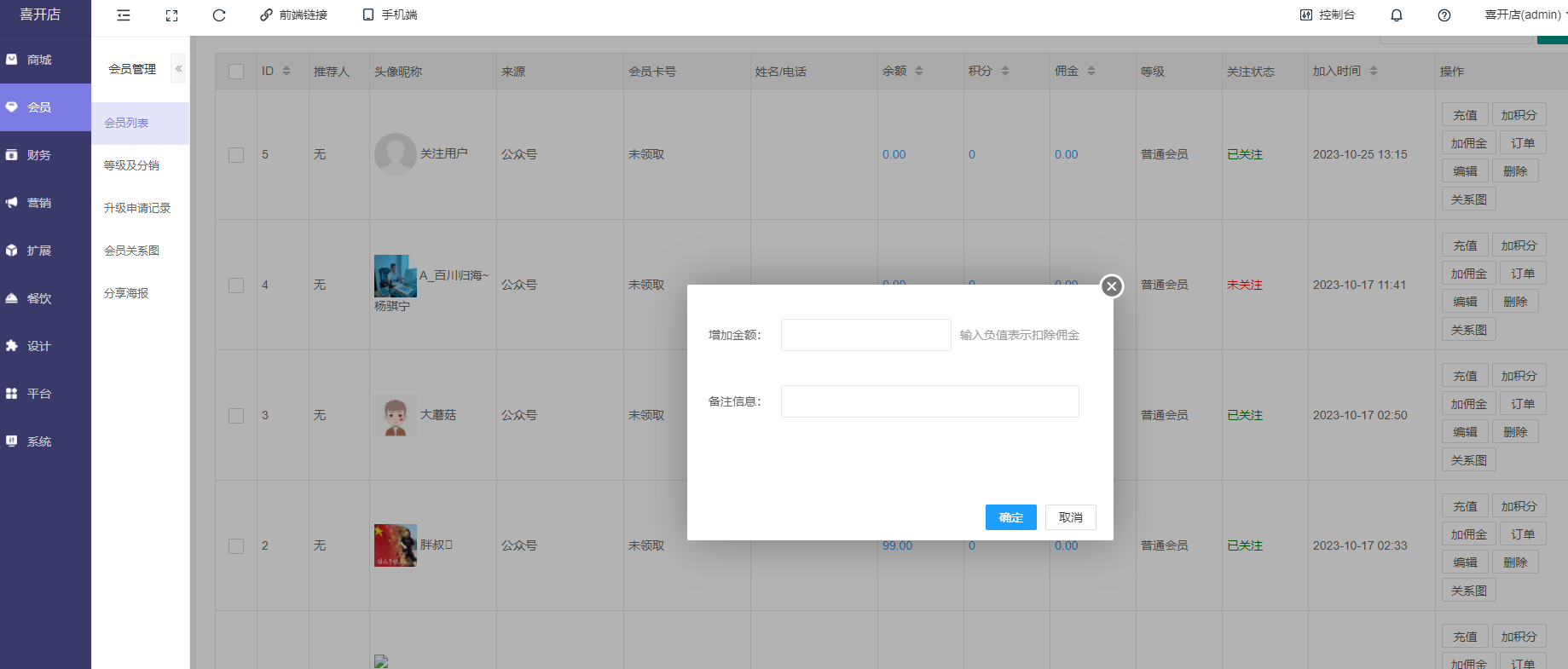Select 会员关系图 submenu item
Image resolution: width=1568 pixels, height=669 pixels.
click(141, 251)
